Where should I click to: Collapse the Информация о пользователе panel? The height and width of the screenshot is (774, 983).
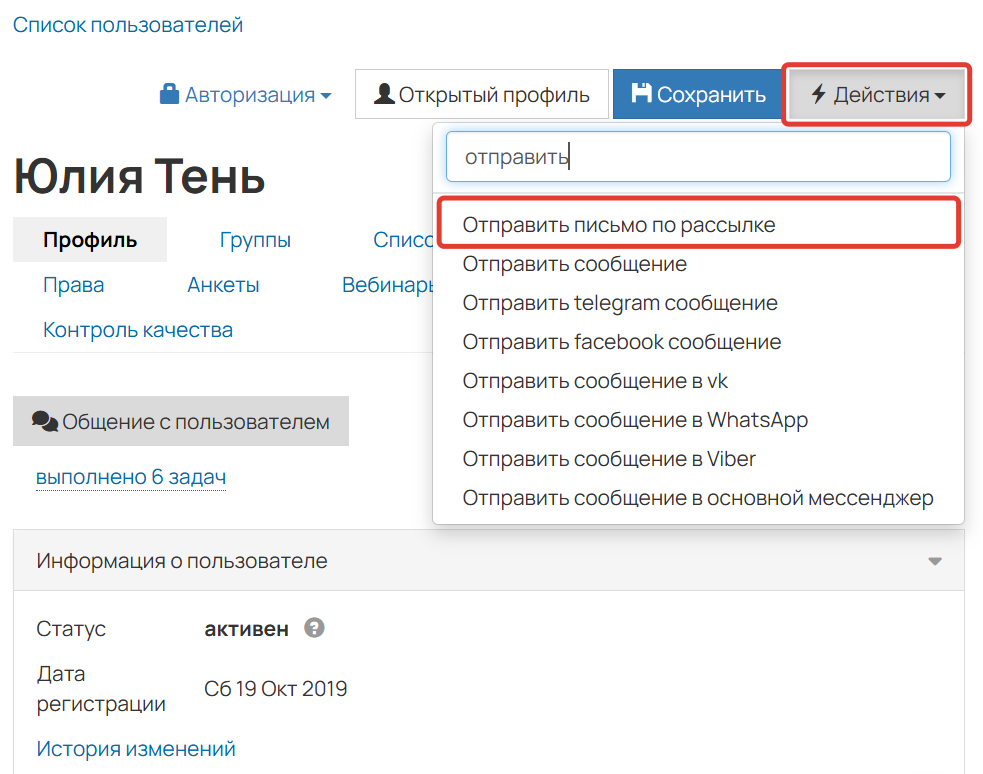tap(936, 561)
